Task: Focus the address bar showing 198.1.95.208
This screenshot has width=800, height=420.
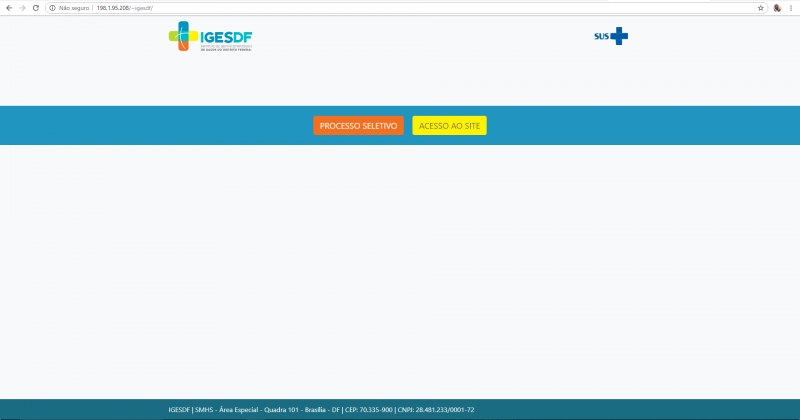Action: pos(400,7)
